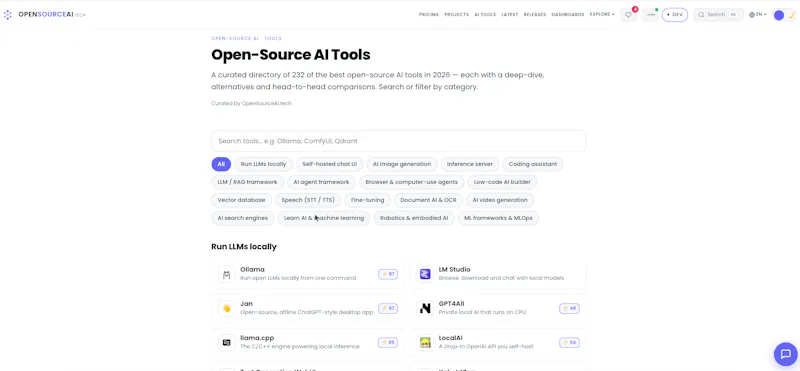Filter by LLM / RAG framework
This screenshot has height=371, width=800.
click(x=247, y=182)
